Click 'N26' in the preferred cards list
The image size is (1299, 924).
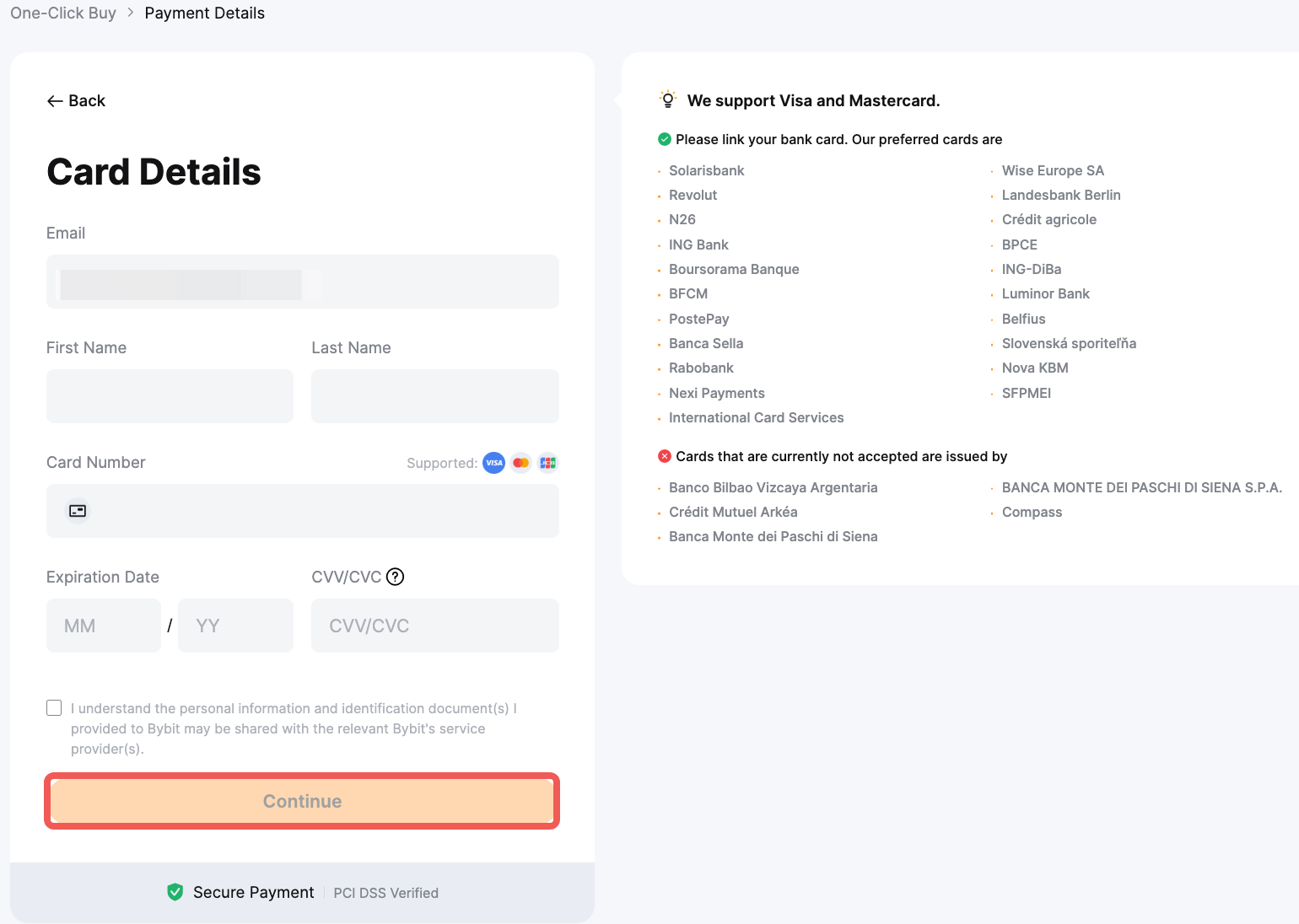[x=682, y=219]
